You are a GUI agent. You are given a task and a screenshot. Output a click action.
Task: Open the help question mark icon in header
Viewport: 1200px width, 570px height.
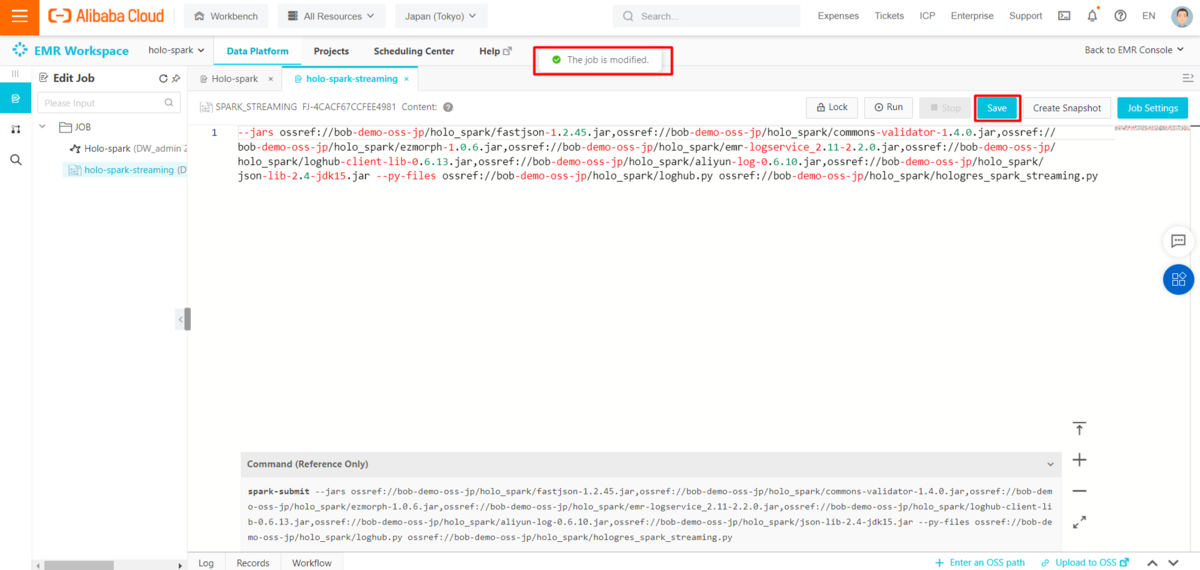pos(1120,16)
